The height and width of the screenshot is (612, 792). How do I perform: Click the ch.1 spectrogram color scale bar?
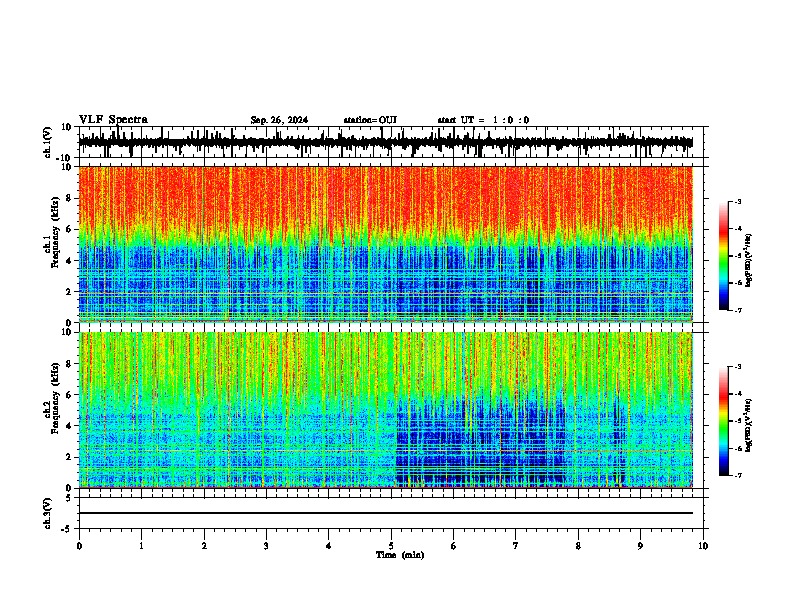[x=723, y=256]
